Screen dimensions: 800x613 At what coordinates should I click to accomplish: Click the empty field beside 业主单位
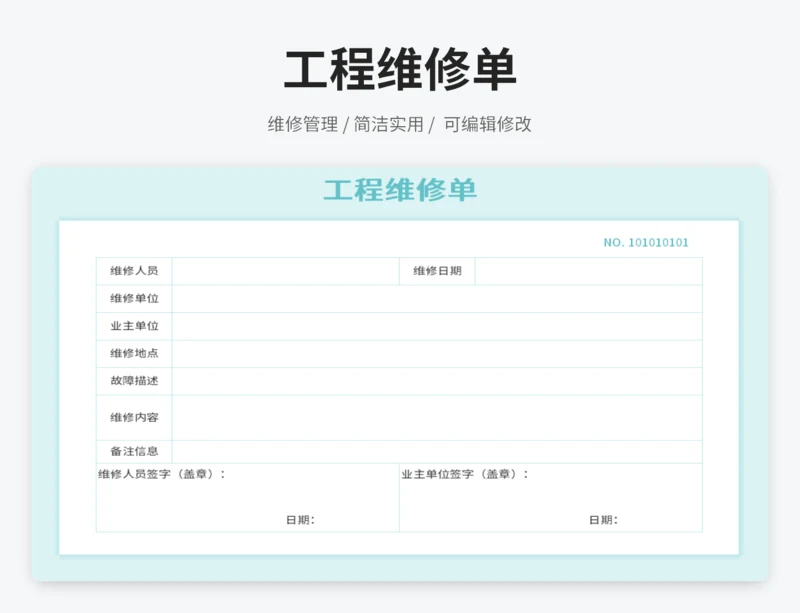tap(437, 326)
